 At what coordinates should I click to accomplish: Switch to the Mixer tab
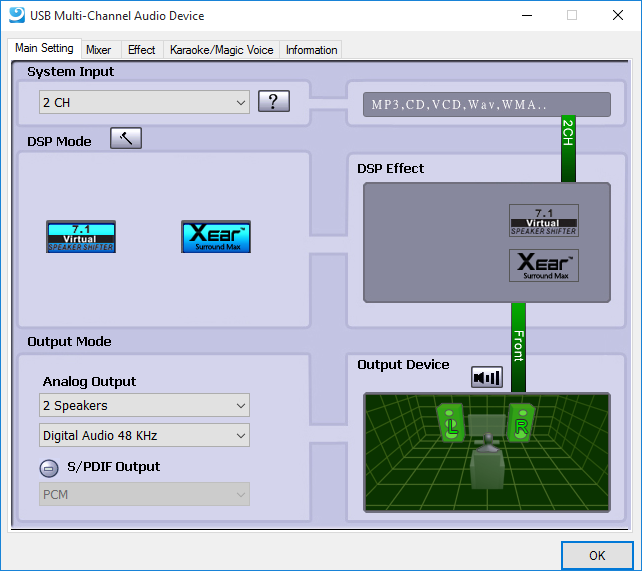click(x=98, y=49)
